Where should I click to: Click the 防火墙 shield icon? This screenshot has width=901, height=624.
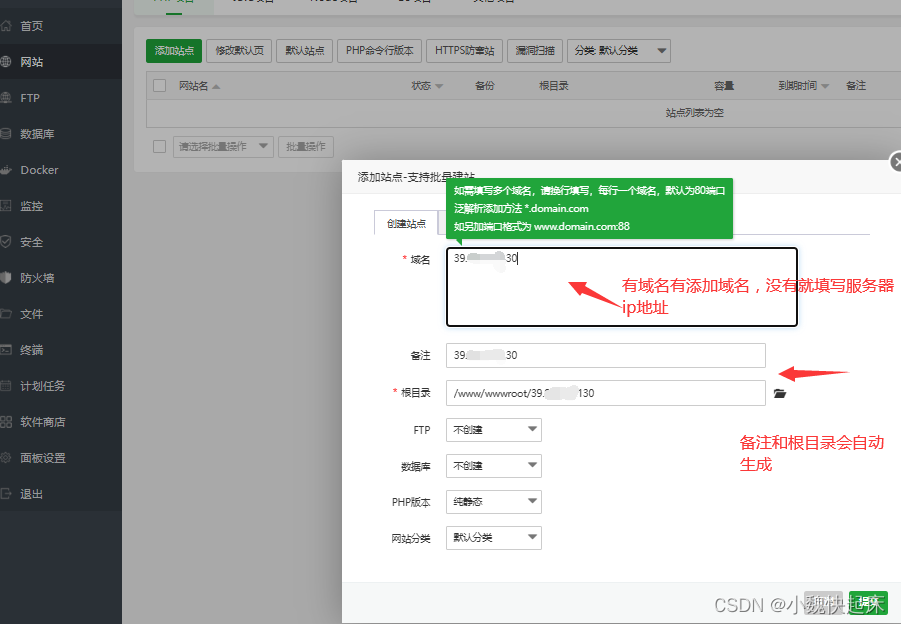6,278
